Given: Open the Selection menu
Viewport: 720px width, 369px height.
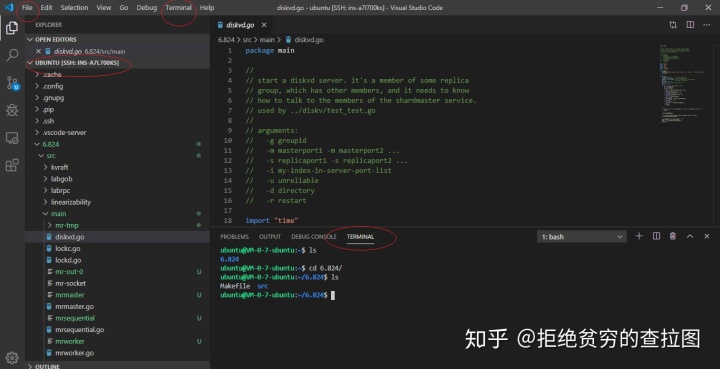Looking at the screenshot, I should (74, 8).
